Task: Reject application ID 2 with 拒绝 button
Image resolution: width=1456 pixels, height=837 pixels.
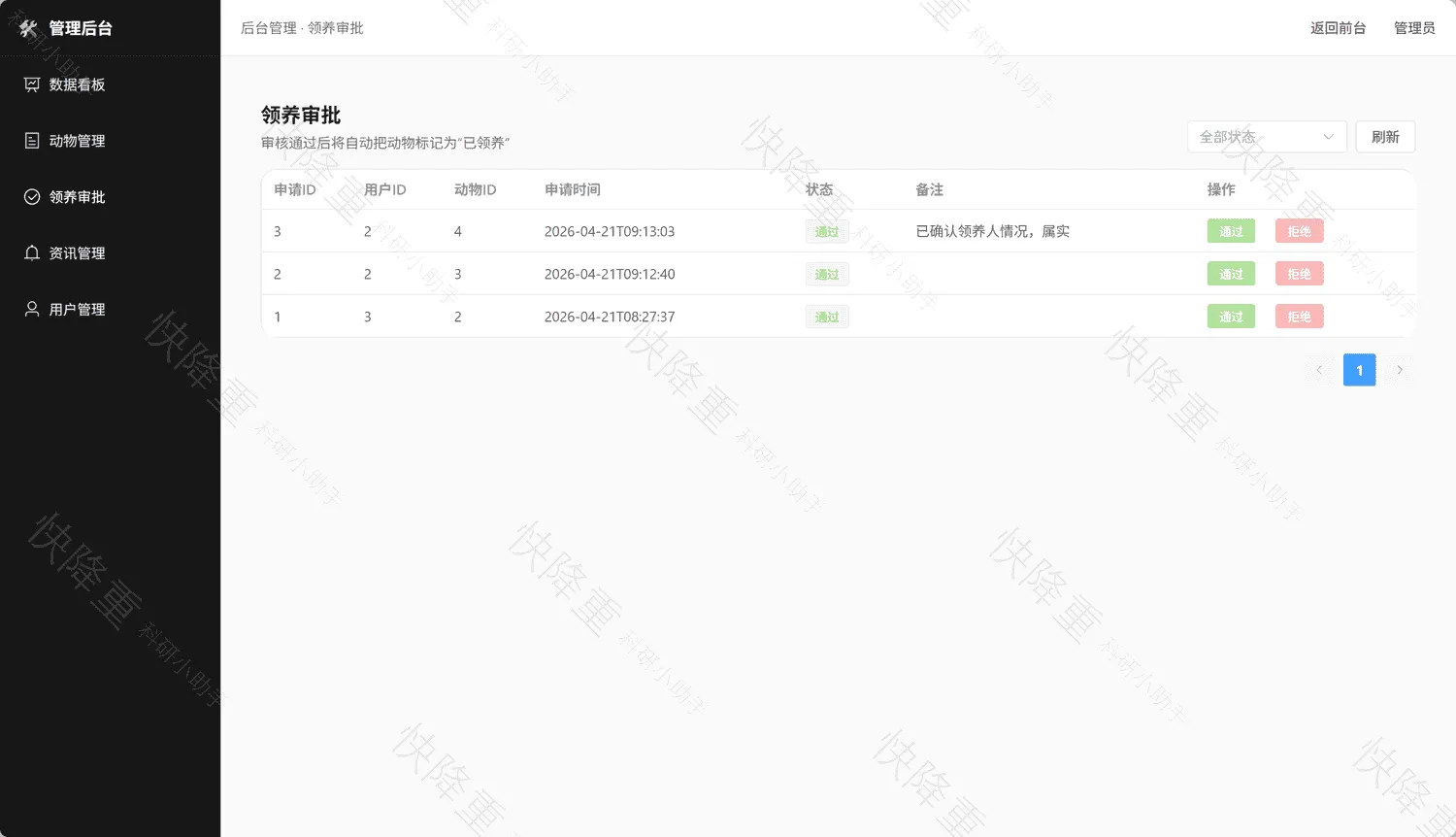Action: tap(1299, 274)
